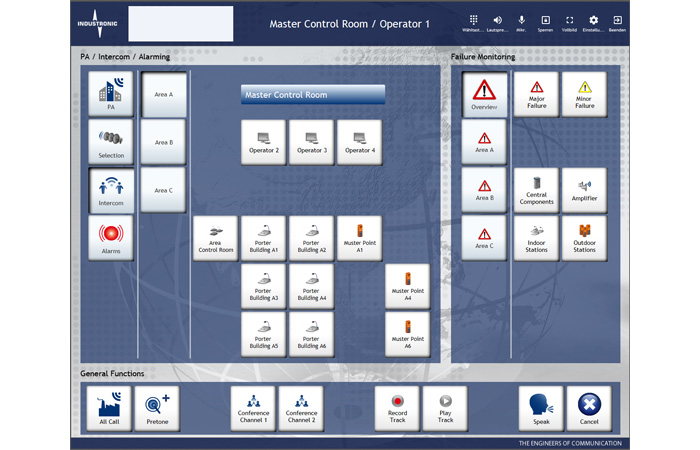This screenshot has width=700, height=450.
Task: Call Porter Building A4 station
Action: coord(311,286)
